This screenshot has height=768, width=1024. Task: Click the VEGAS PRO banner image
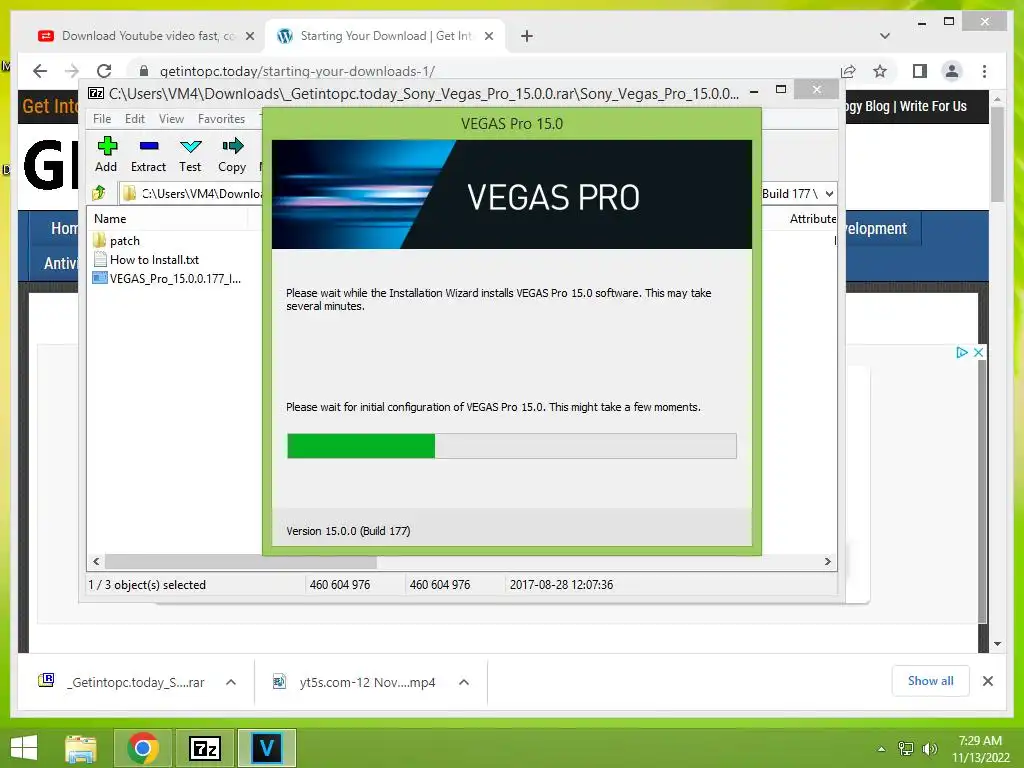[512, 195]
